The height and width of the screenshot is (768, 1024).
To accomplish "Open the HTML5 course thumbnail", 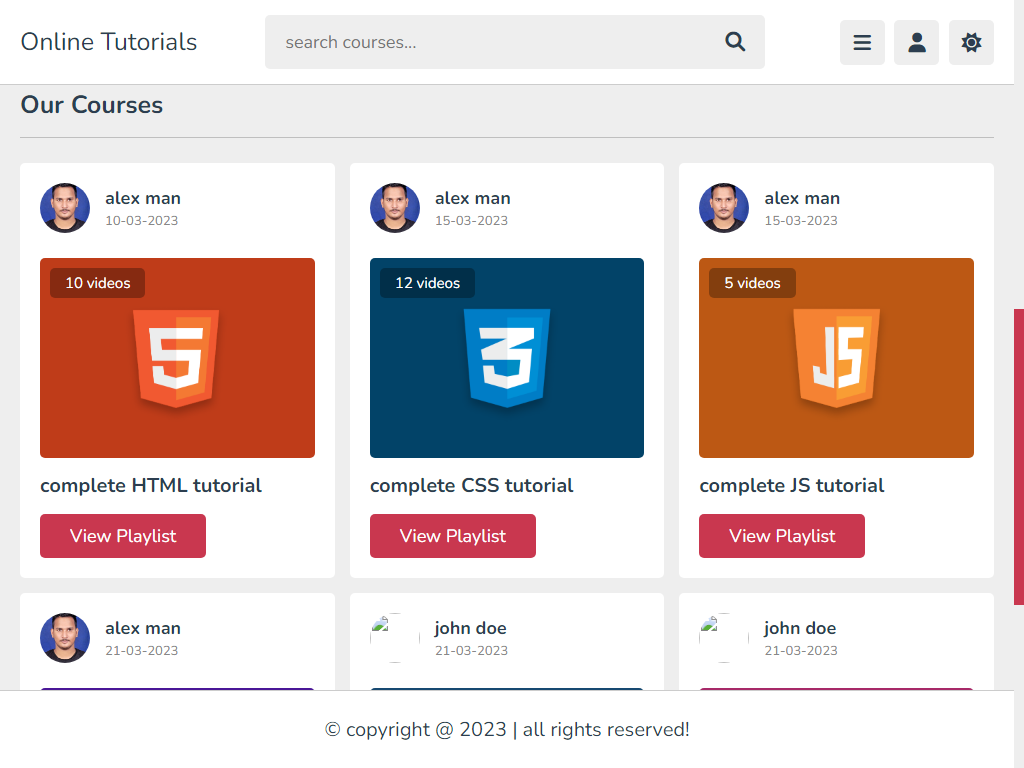I will [x=177, y=358].
